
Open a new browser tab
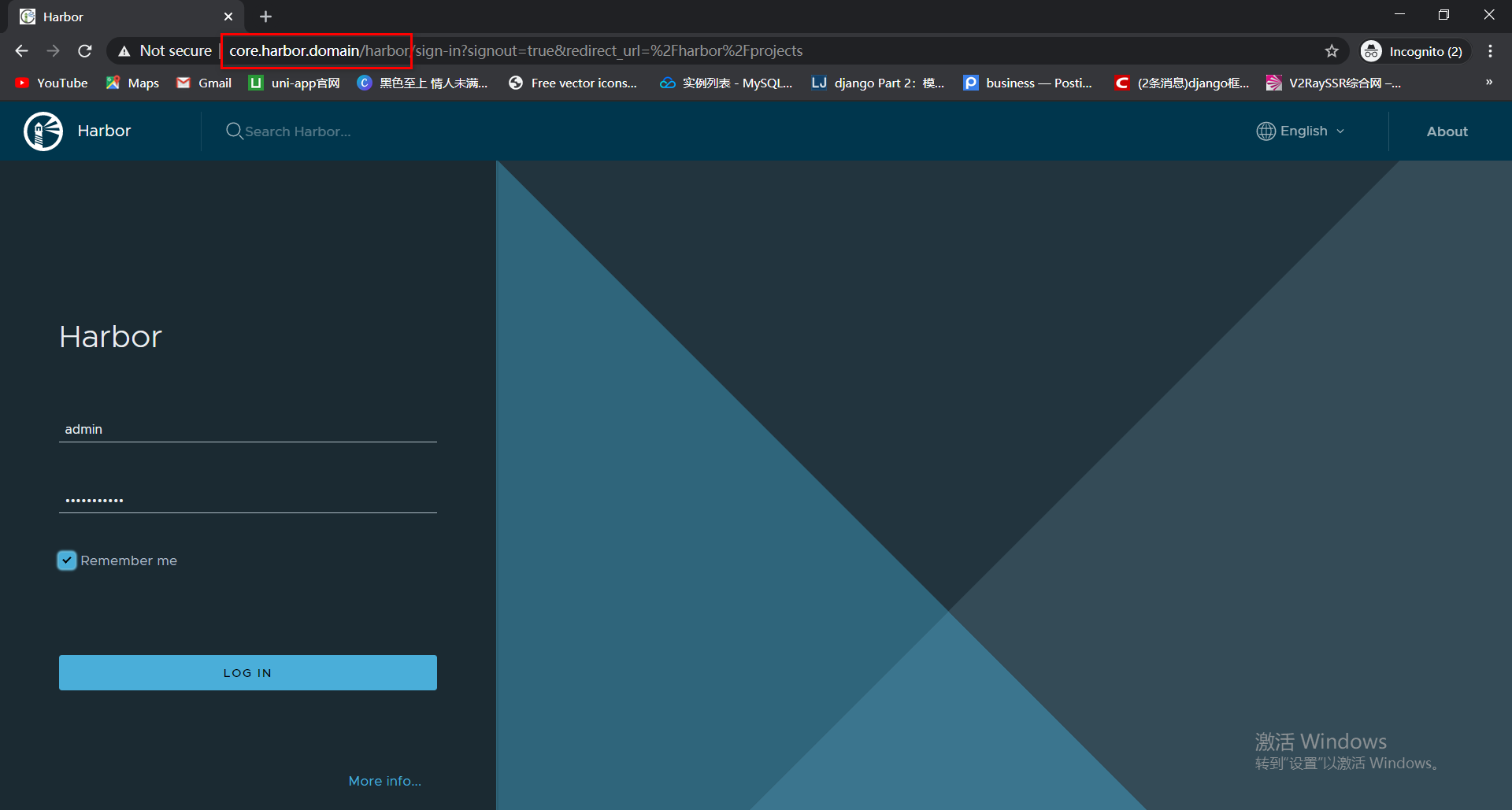(265, 17)
